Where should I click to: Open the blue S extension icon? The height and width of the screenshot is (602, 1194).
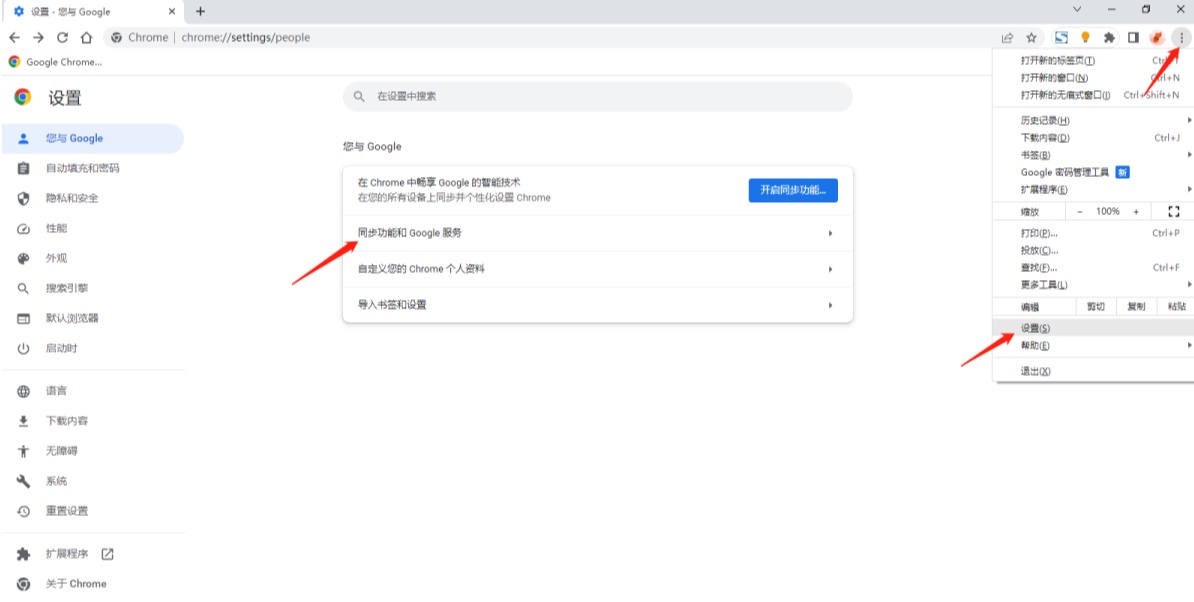(1062, 37)
